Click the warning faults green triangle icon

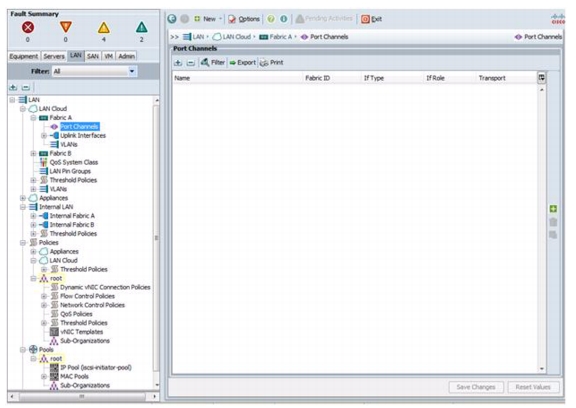(141, 27)
